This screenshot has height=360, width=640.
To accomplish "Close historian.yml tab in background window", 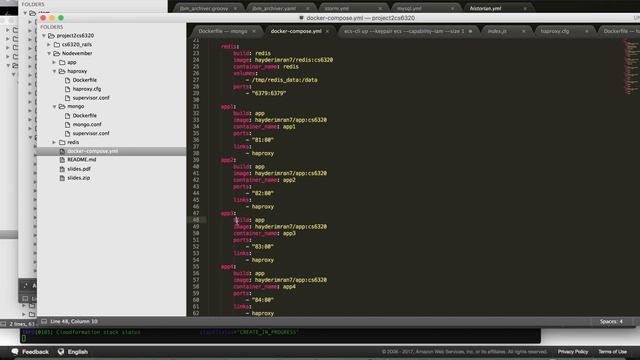I will pos(525,8).
